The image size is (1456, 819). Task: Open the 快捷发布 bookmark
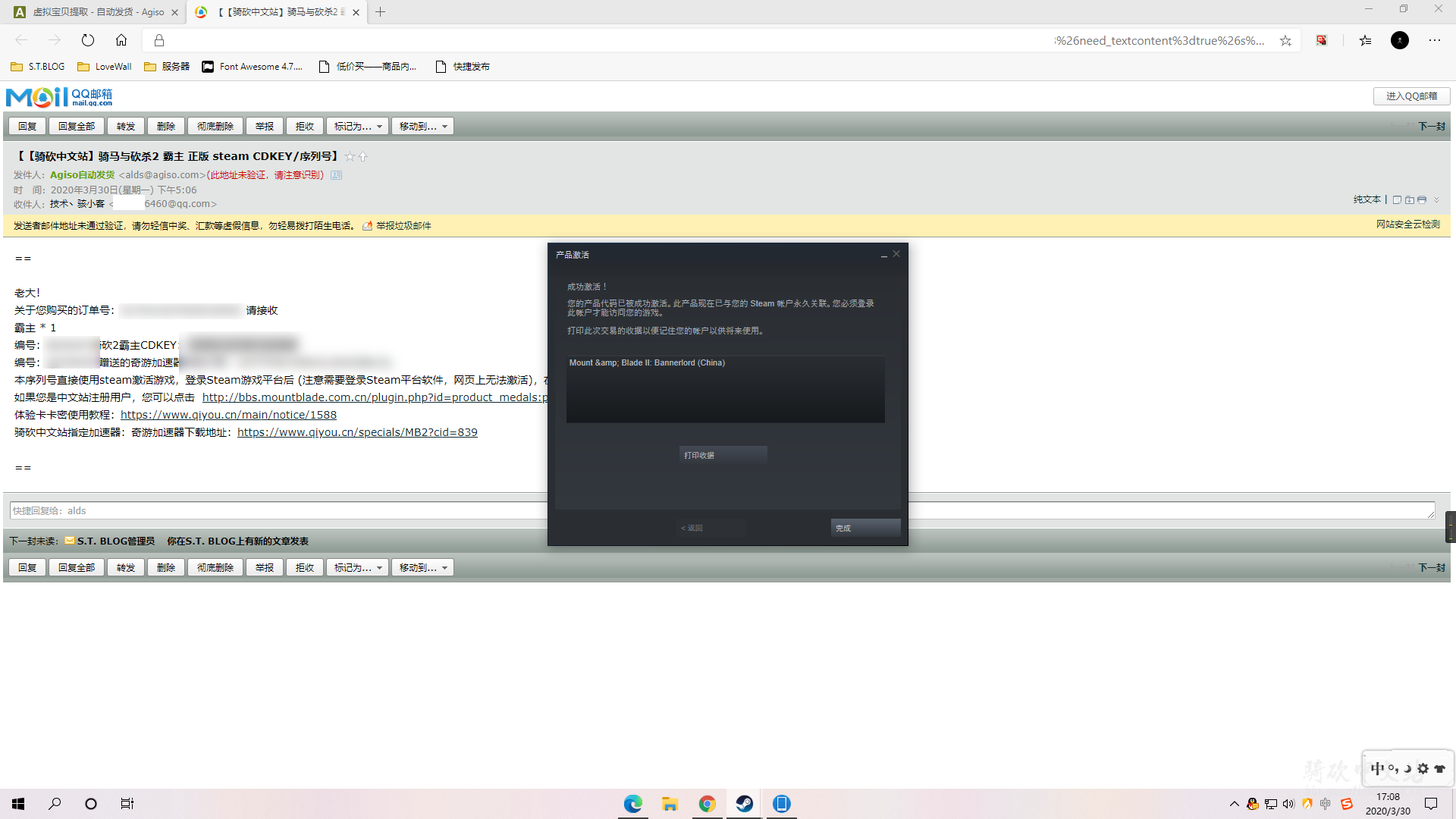coord(463,67)
